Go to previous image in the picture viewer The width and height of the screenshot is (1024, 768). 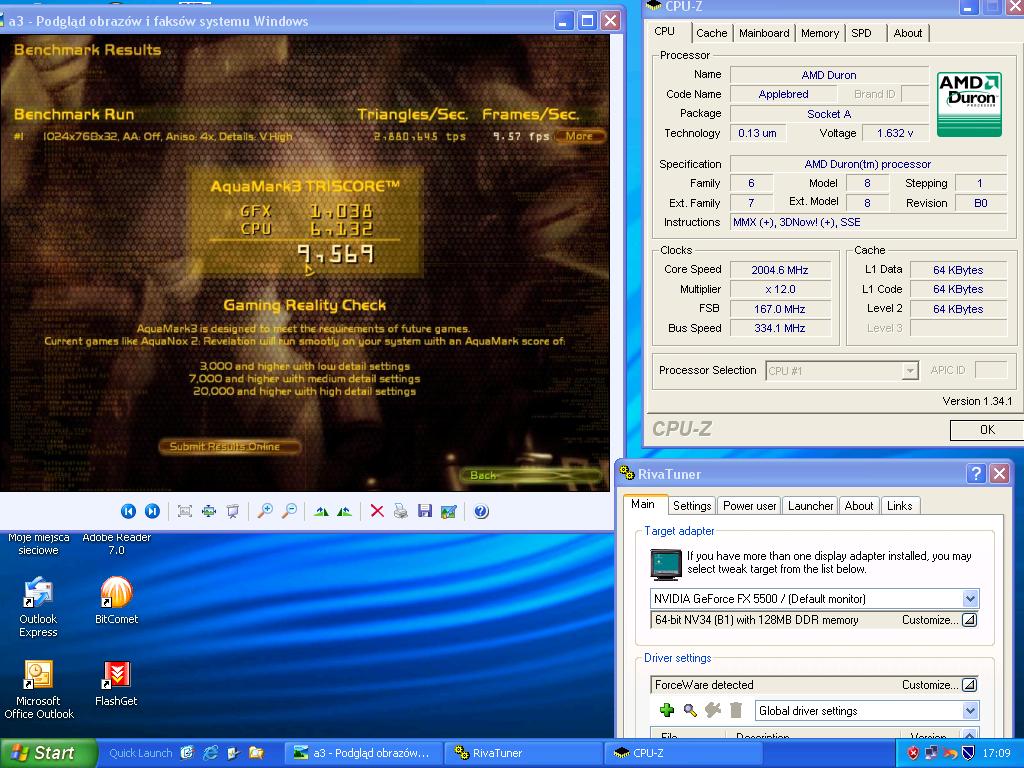click(x=128, y=511)
